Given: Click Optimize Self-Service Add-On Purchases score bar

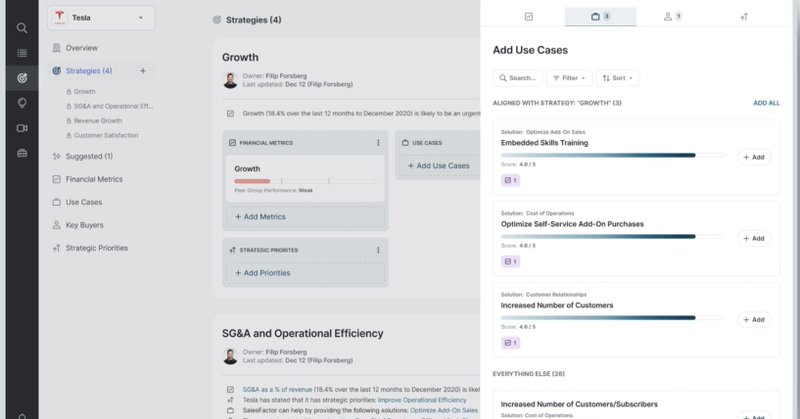Looking at the screenshot, I should [613, 236].
